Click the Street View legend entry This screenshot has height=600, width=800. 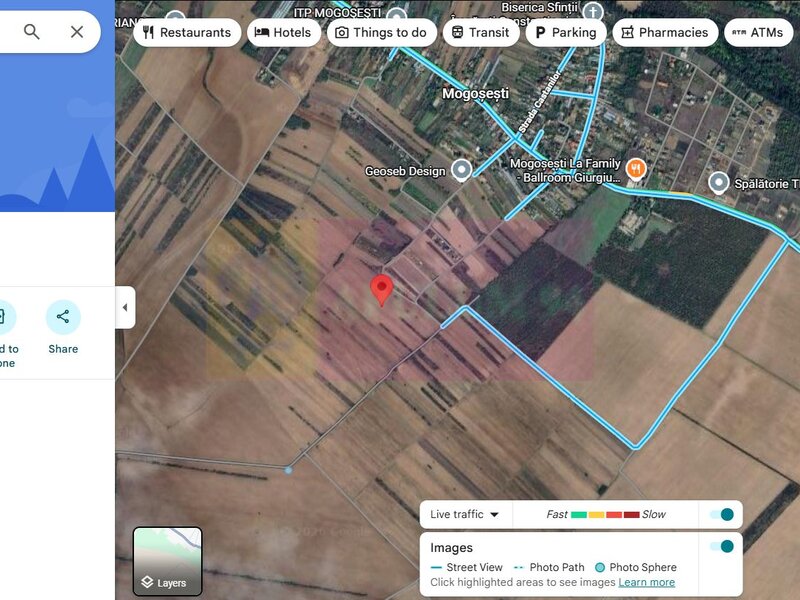(466, 567)
